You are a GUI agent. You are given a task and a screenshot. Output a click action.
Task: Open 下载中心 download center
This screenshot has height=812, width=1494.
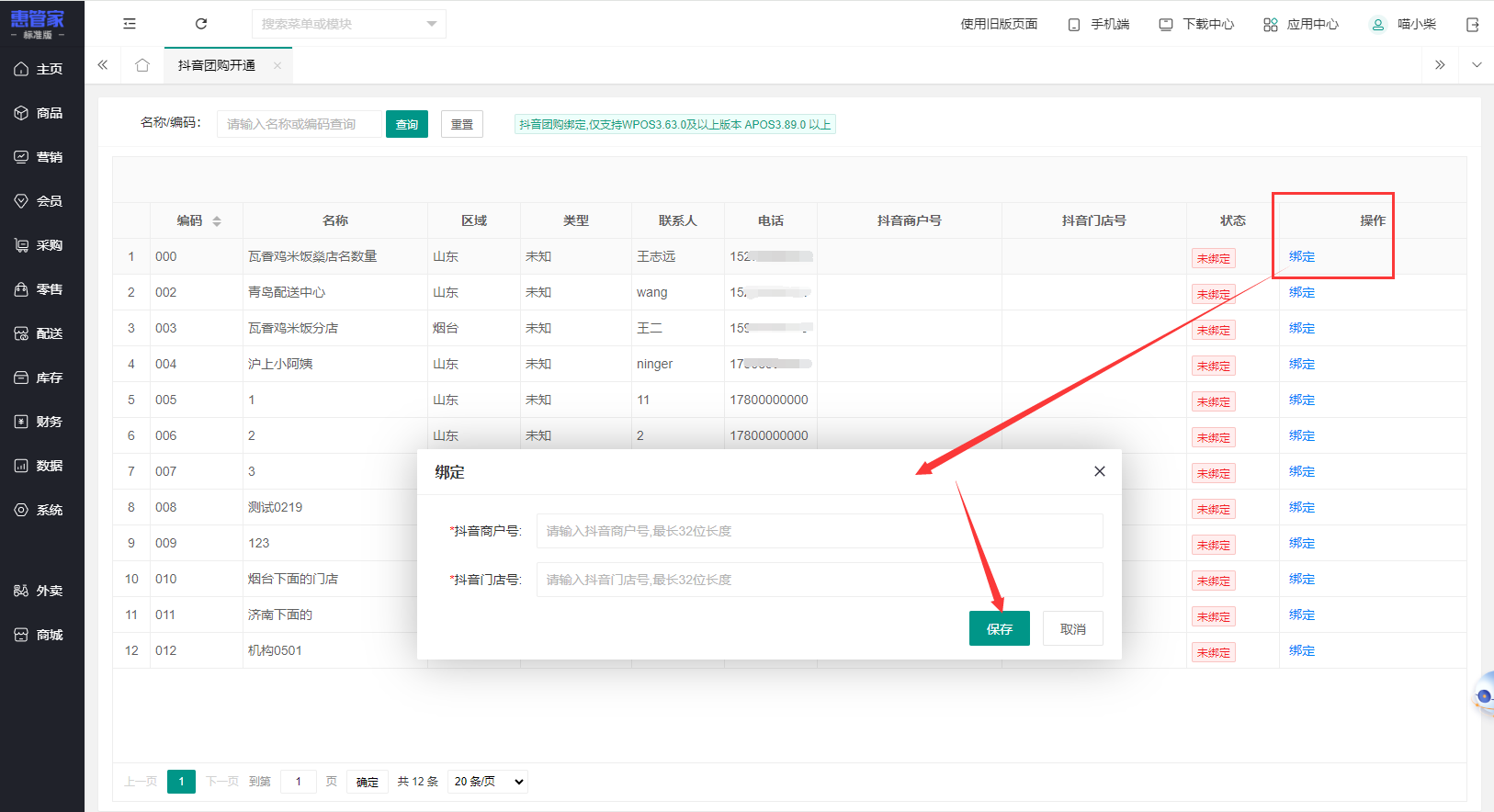[x=1196, y=24]
